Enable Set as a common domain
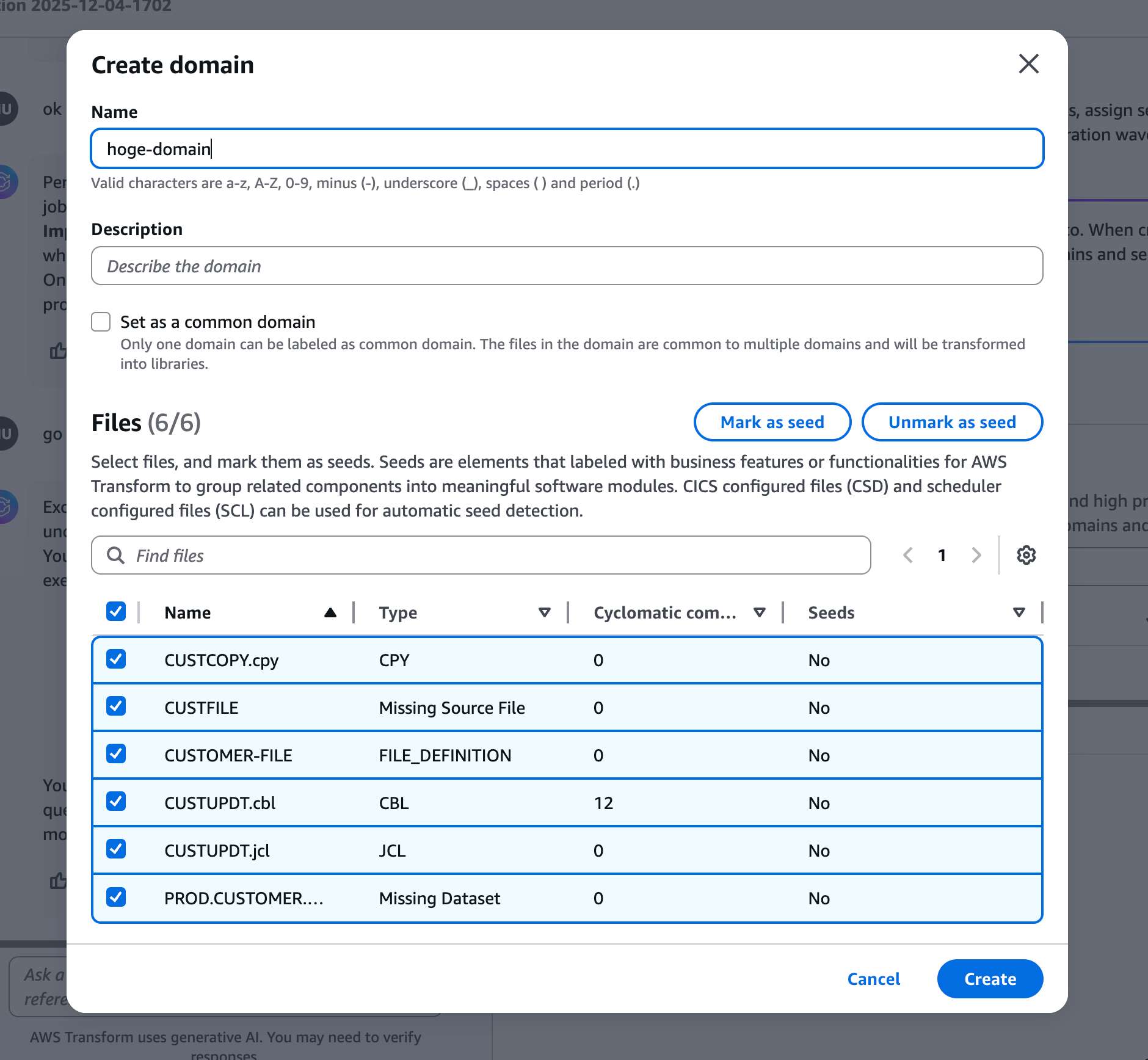Image resolution: width=1148 pixels, height=1060 pixels. [101, 322]
